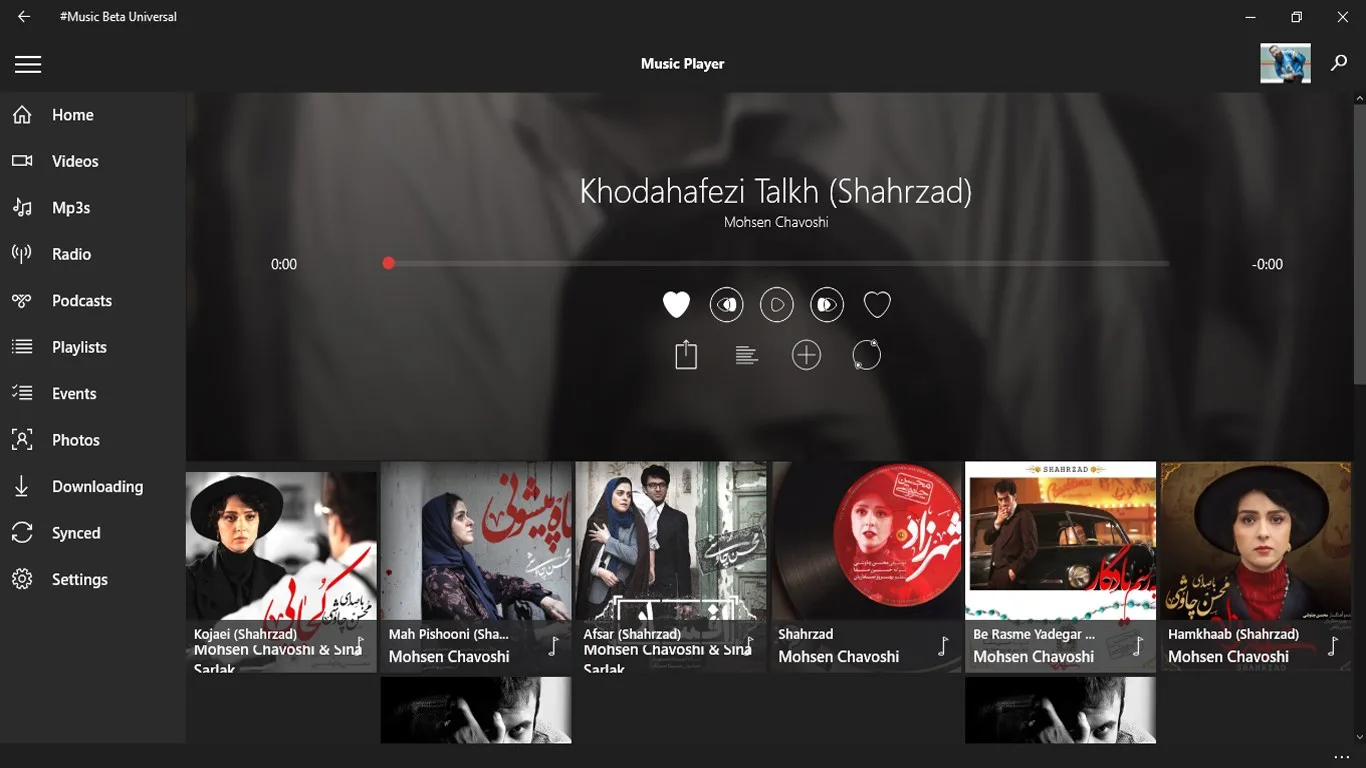The width and height of the screenshot is (1366, 768).
Task: Skip to previous track
Action: coord(727,304)
